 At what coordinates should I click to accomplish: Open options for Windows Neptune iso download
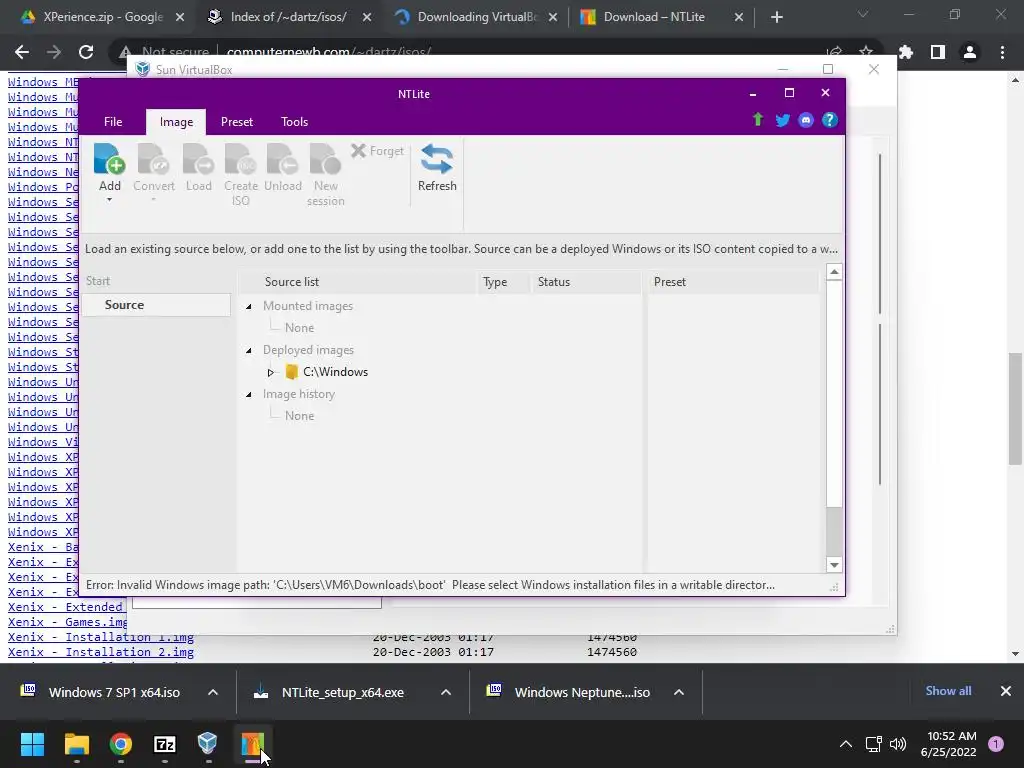(679, 692)
